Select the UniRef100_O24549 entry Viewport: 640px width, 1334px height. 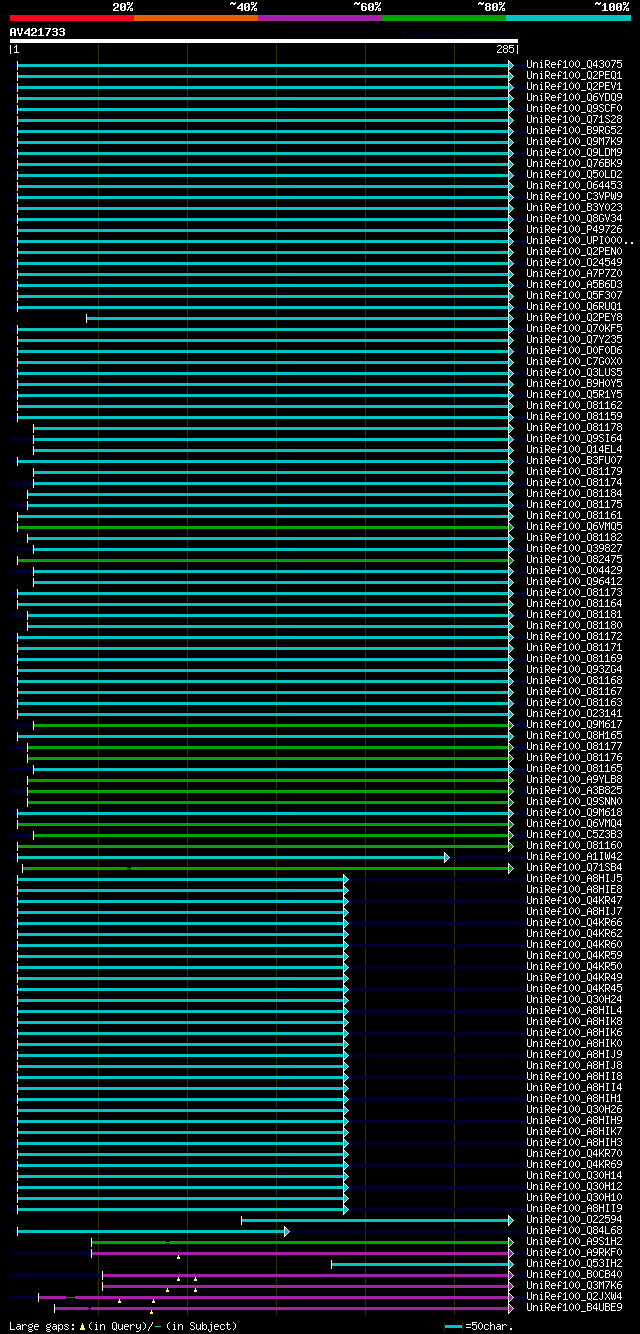(x=574, y=262)
